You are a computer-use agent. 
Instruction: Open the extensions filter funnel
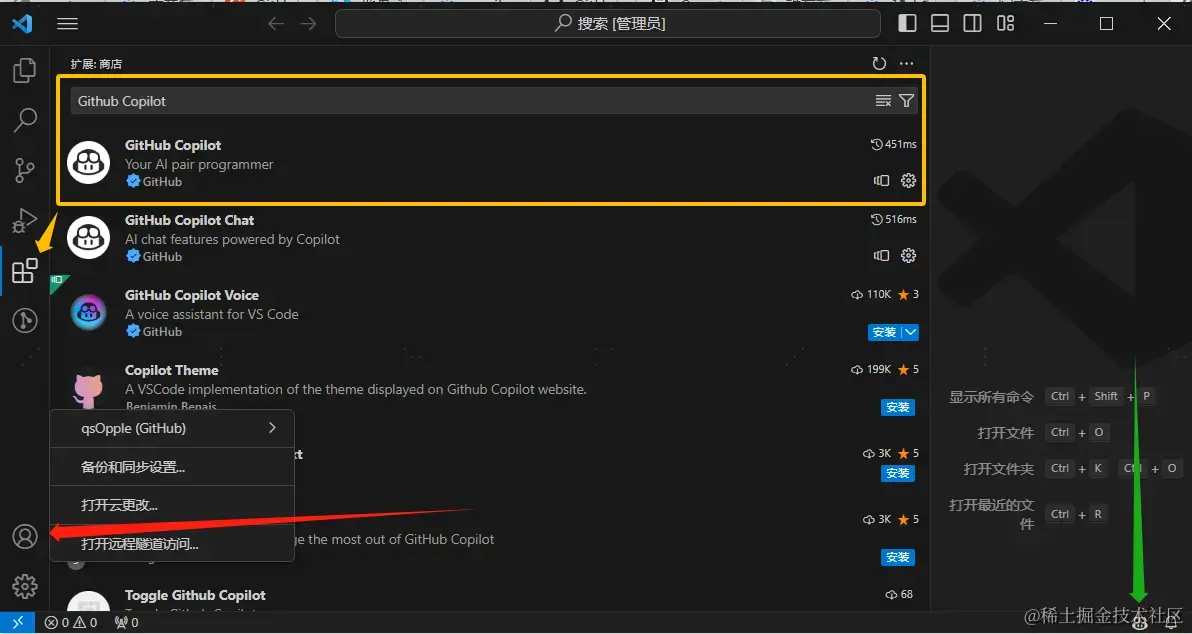tap(906, 100)
